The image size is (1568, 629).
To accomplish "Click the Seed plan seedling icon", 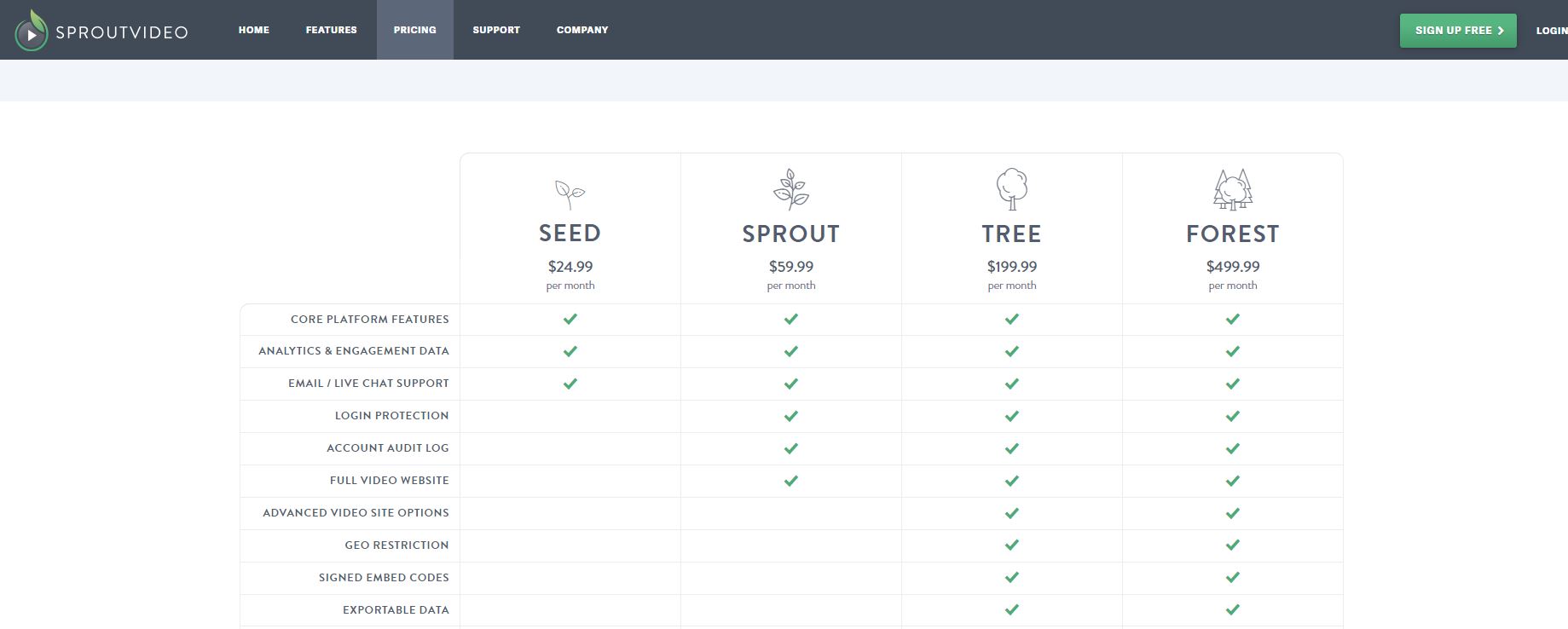I will (x=570, y=194).
